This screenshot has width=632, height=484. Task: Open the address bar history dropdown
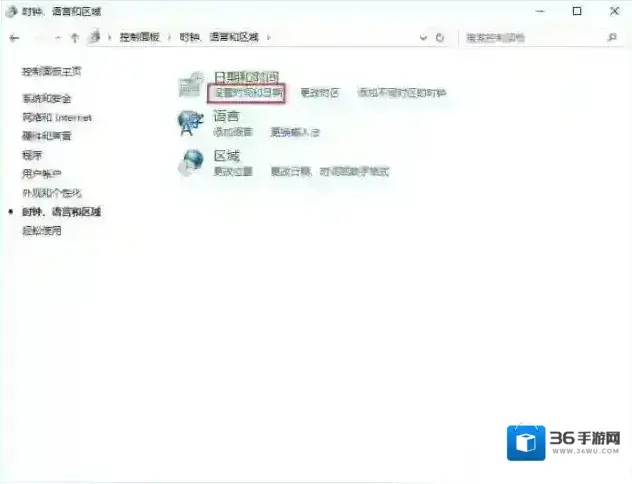(423, 38)
